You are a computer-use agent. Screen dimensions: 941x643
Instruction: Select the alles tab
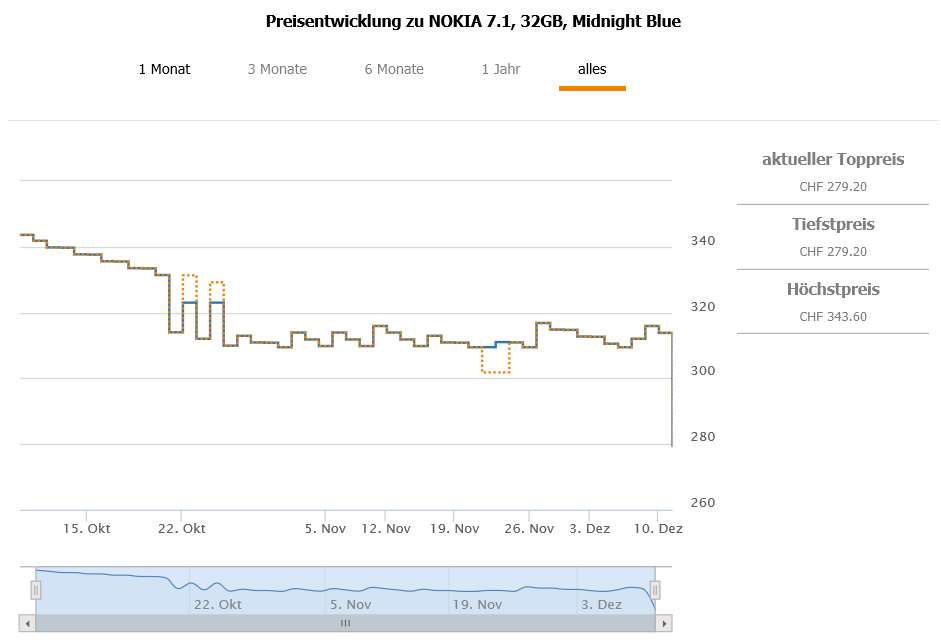[592, 69]
